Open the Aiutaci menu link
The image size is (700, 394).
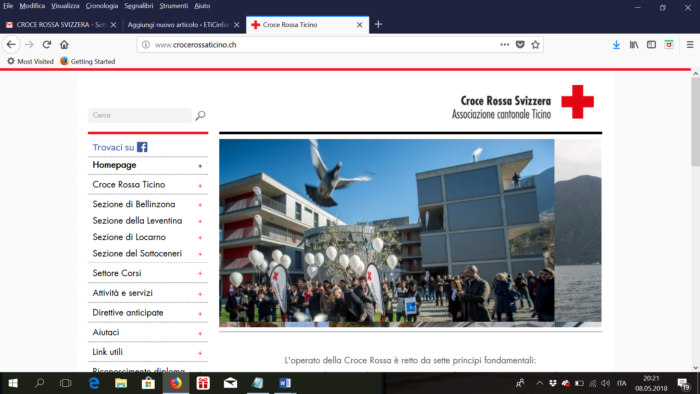106,332
